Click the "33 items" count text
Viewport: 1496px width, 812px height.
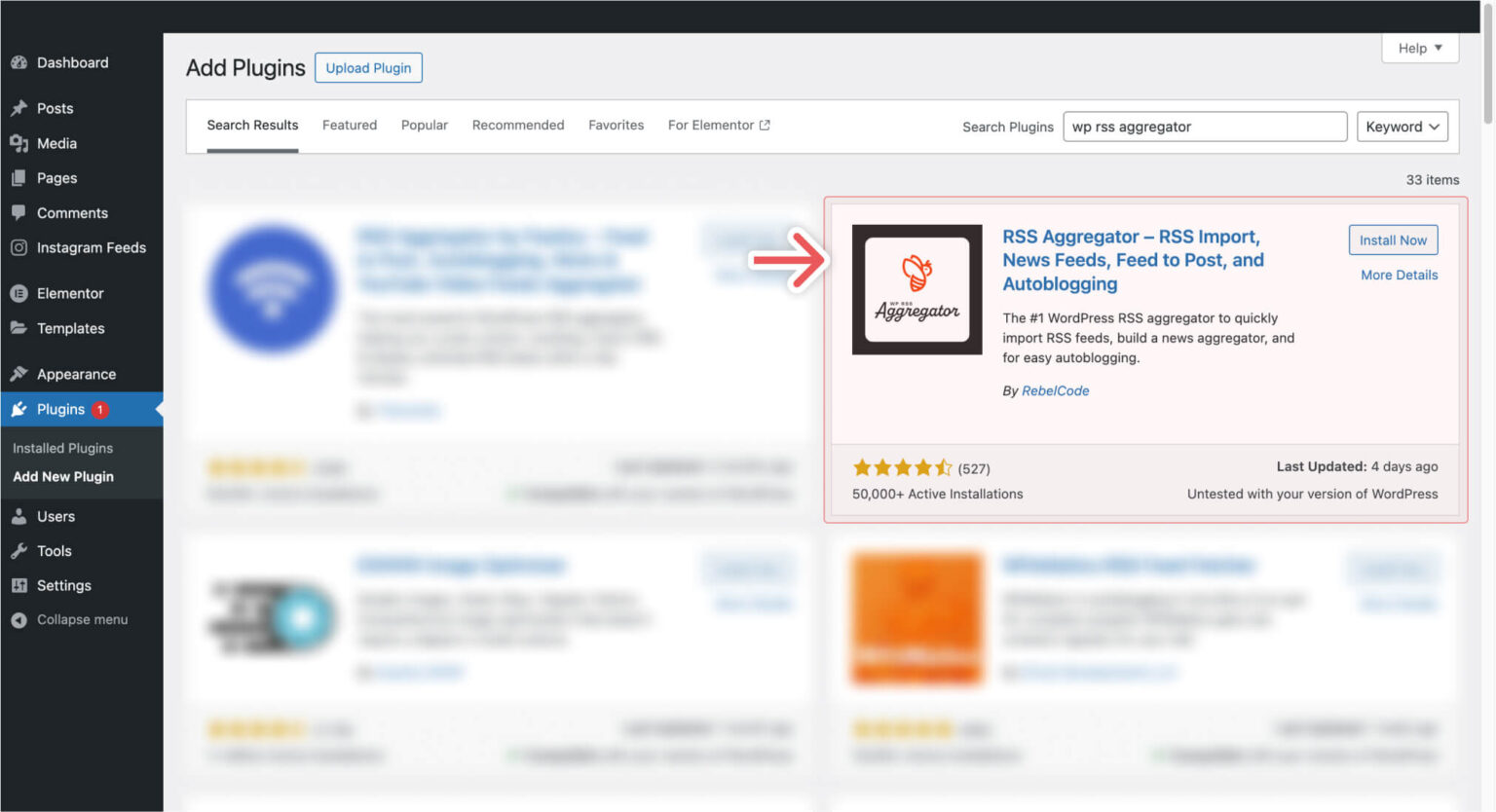coord(1432,179)
